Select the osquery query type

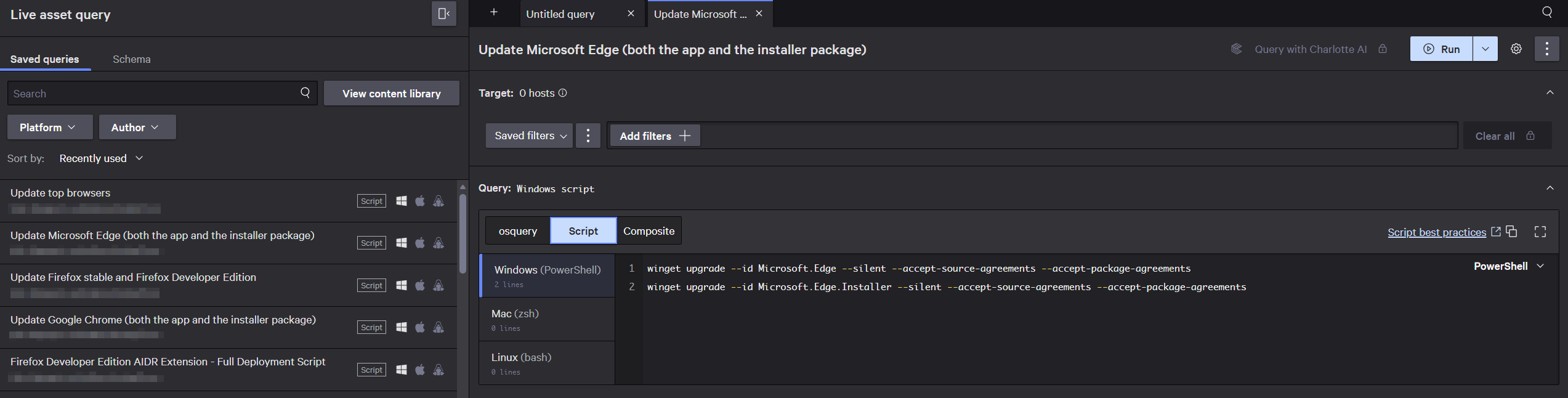coord(517,230)
